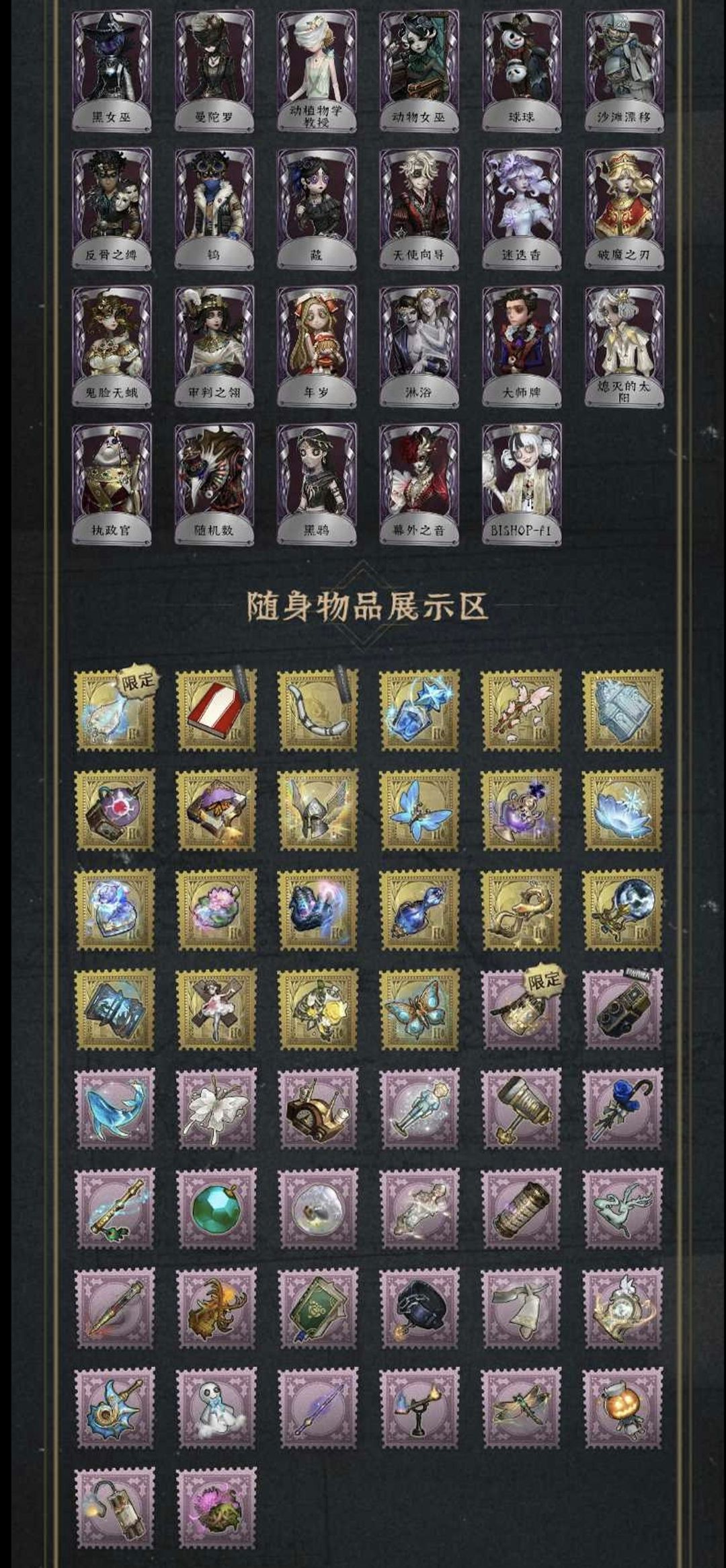Select the crystal ball accessory stamp
The width and height of the screenshot is (726, 1568).
pyautogui.click(x=622, y=909)
